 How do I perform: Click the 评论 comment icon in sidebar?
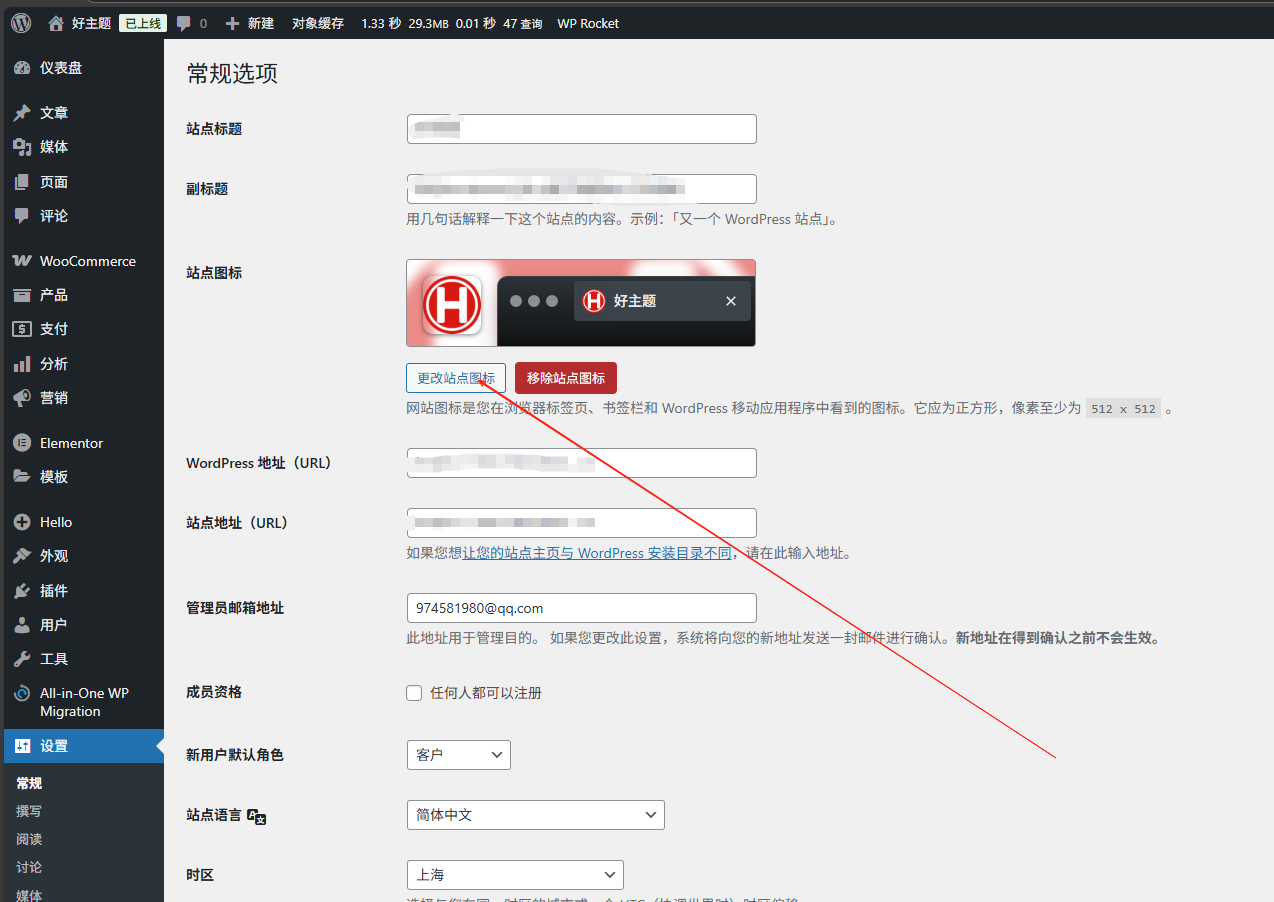(22, 216)
